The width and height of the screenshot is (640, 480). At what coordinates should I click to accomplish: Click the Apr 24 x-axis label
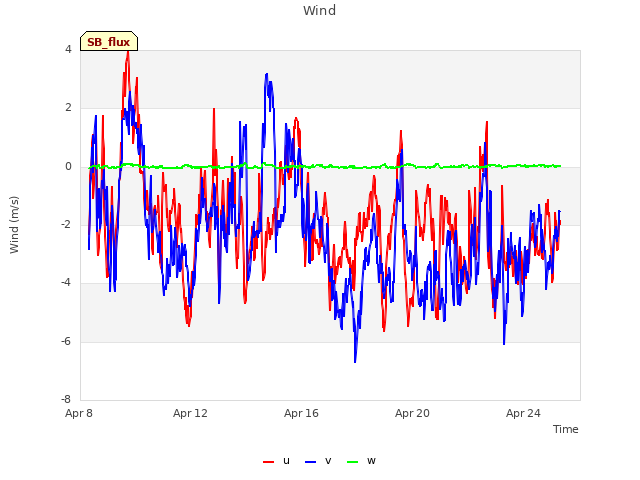pos(523,413)
